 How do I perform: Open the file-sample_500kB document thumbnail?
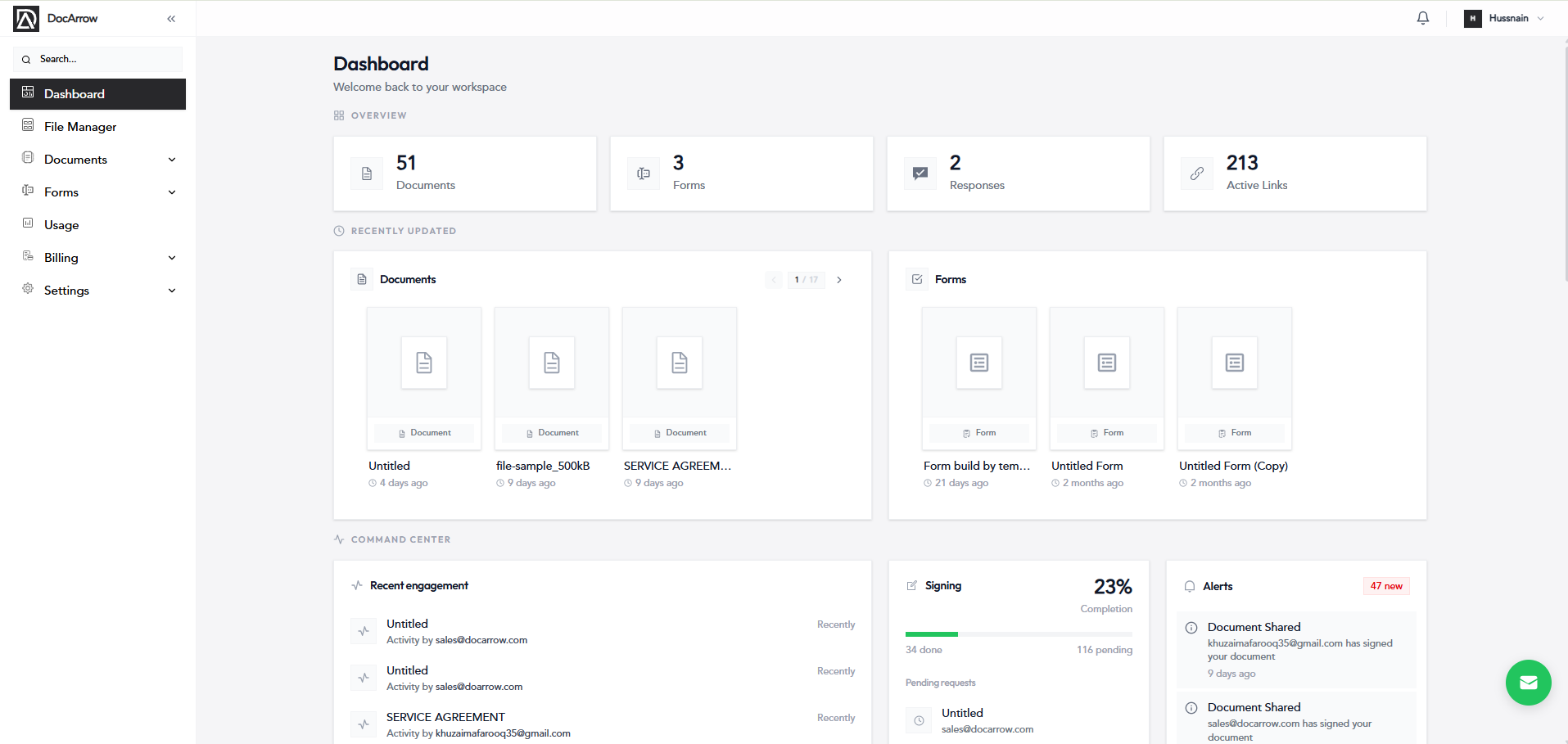pyautogui.click(x=552, y=378)
